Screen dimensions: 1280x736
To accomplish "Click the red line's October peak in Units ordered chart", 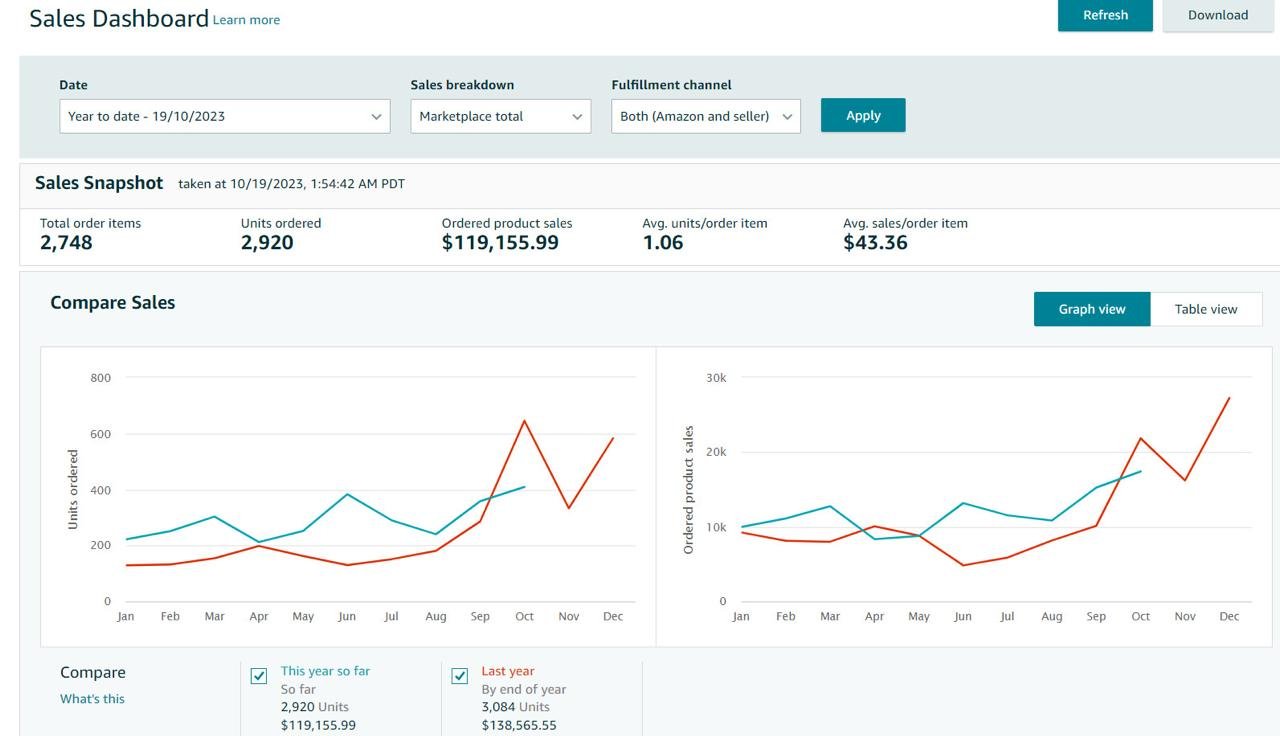I will (x=524, y=421).
